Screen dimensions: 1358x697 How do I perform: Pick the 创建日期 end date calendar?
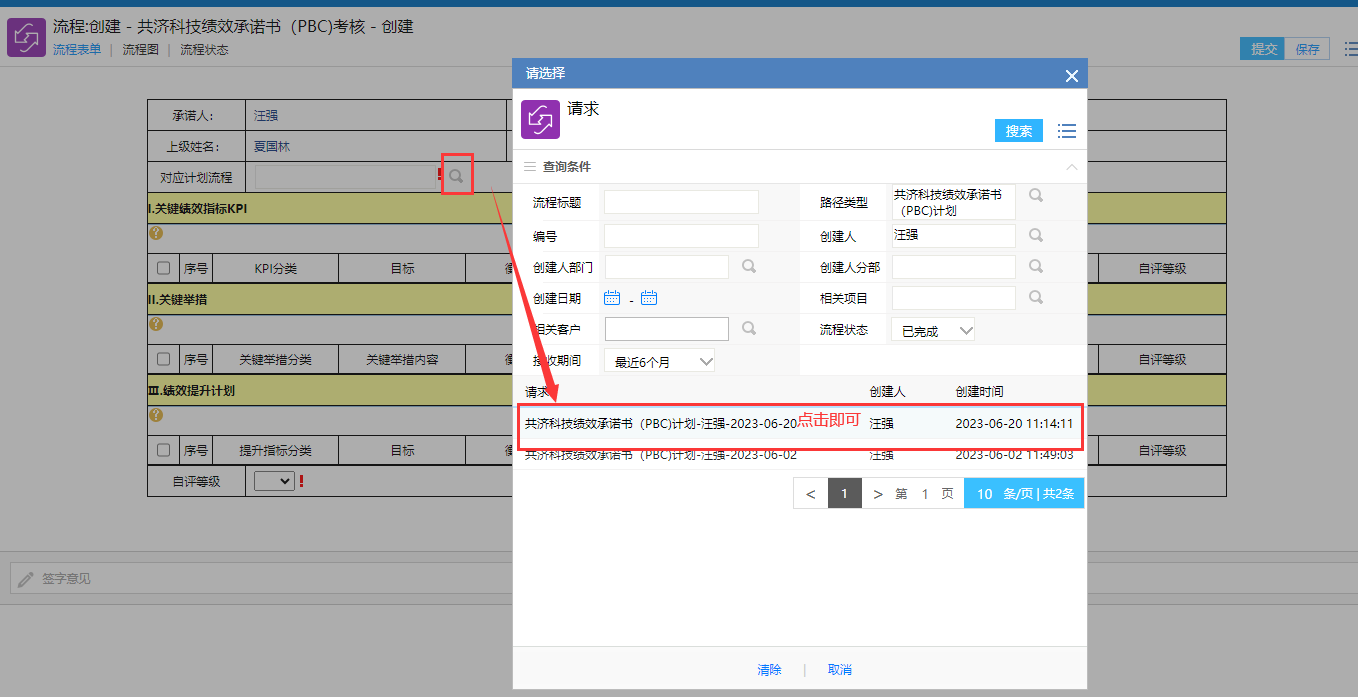648,298
